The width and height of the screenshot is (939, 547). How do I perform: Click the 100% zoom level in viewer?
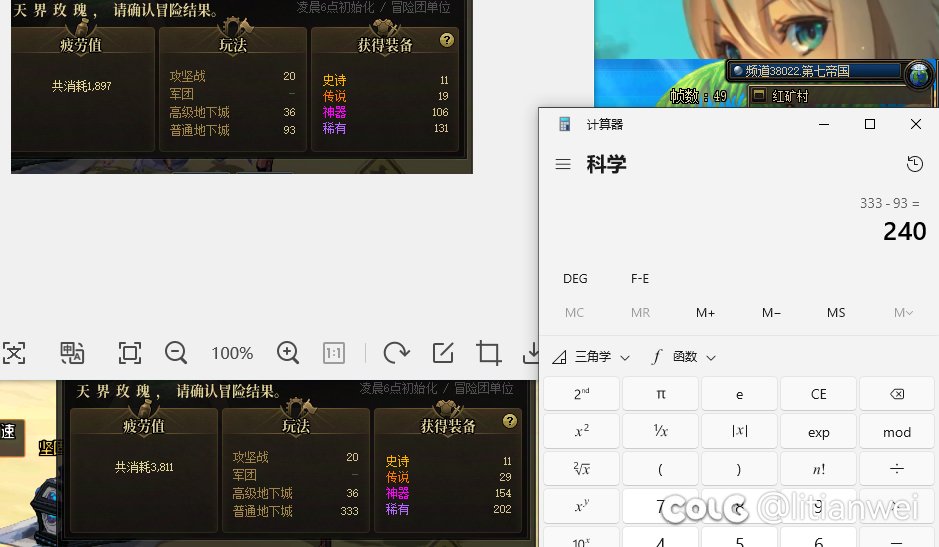pos(232,353)
